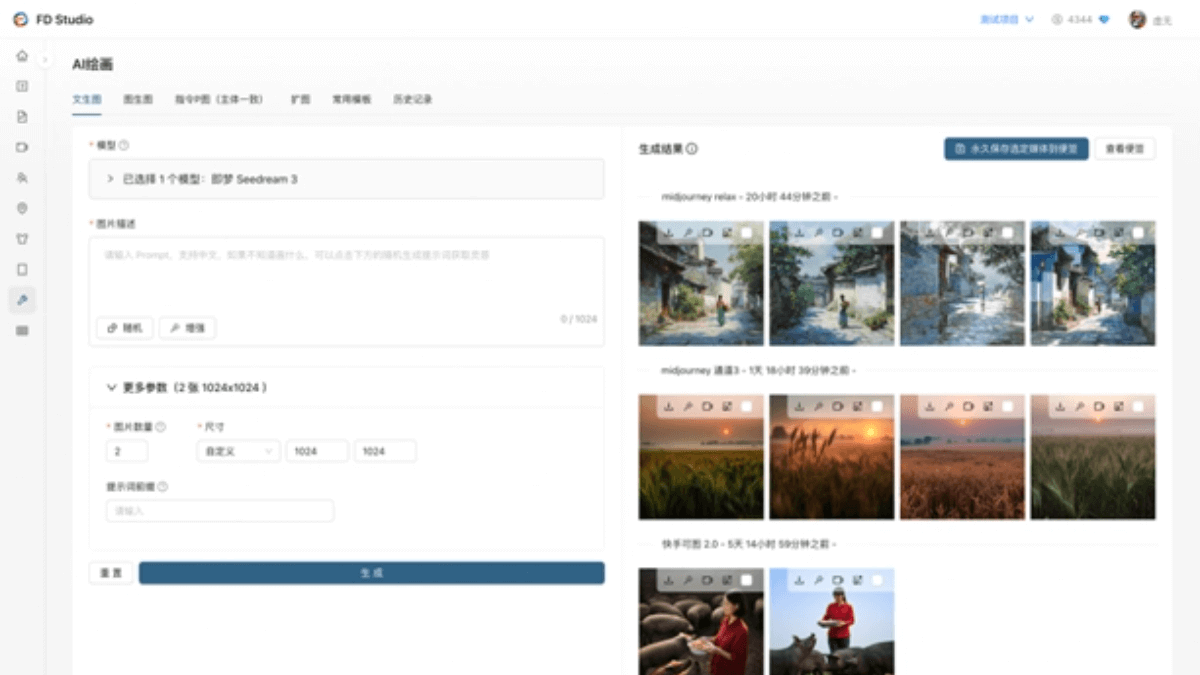Screen dimensions: 1200x675
Task: Click the 随机 random prompt button
Action: tap(125, 327)
